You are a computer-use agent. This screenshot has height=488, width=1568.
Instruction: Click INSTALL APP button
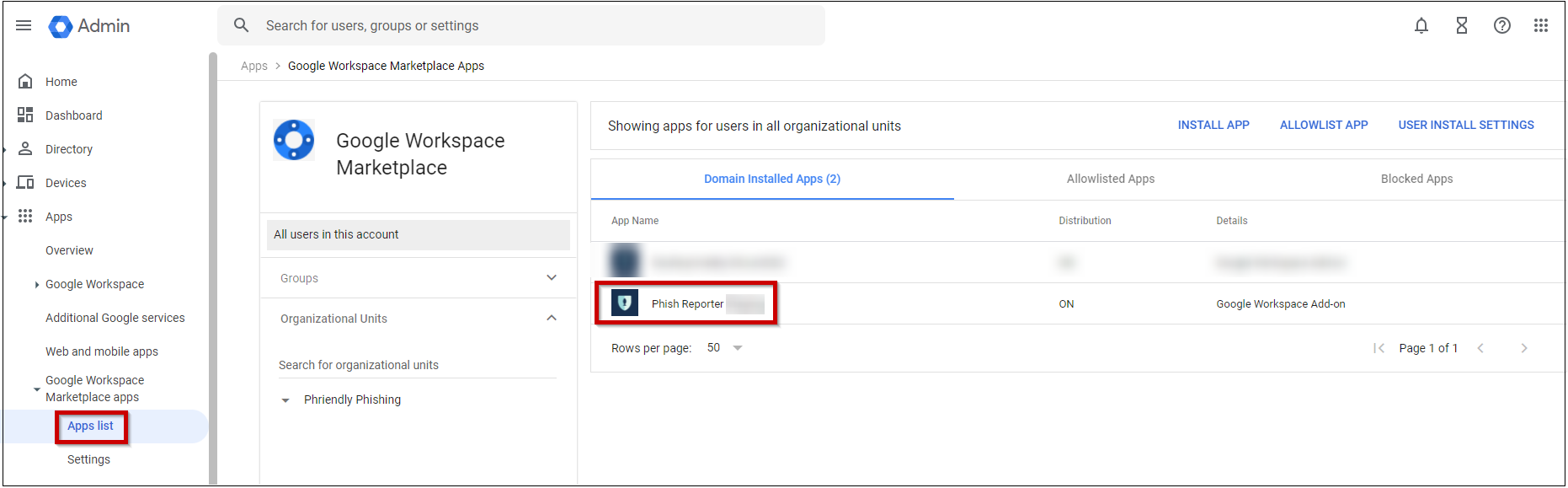(x=1213, y=125)
